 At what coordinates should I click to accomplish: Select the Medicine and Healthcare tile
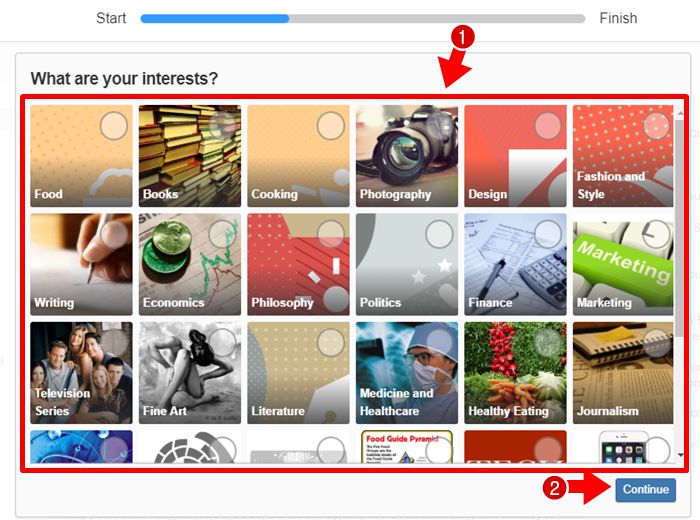(407, 373)
